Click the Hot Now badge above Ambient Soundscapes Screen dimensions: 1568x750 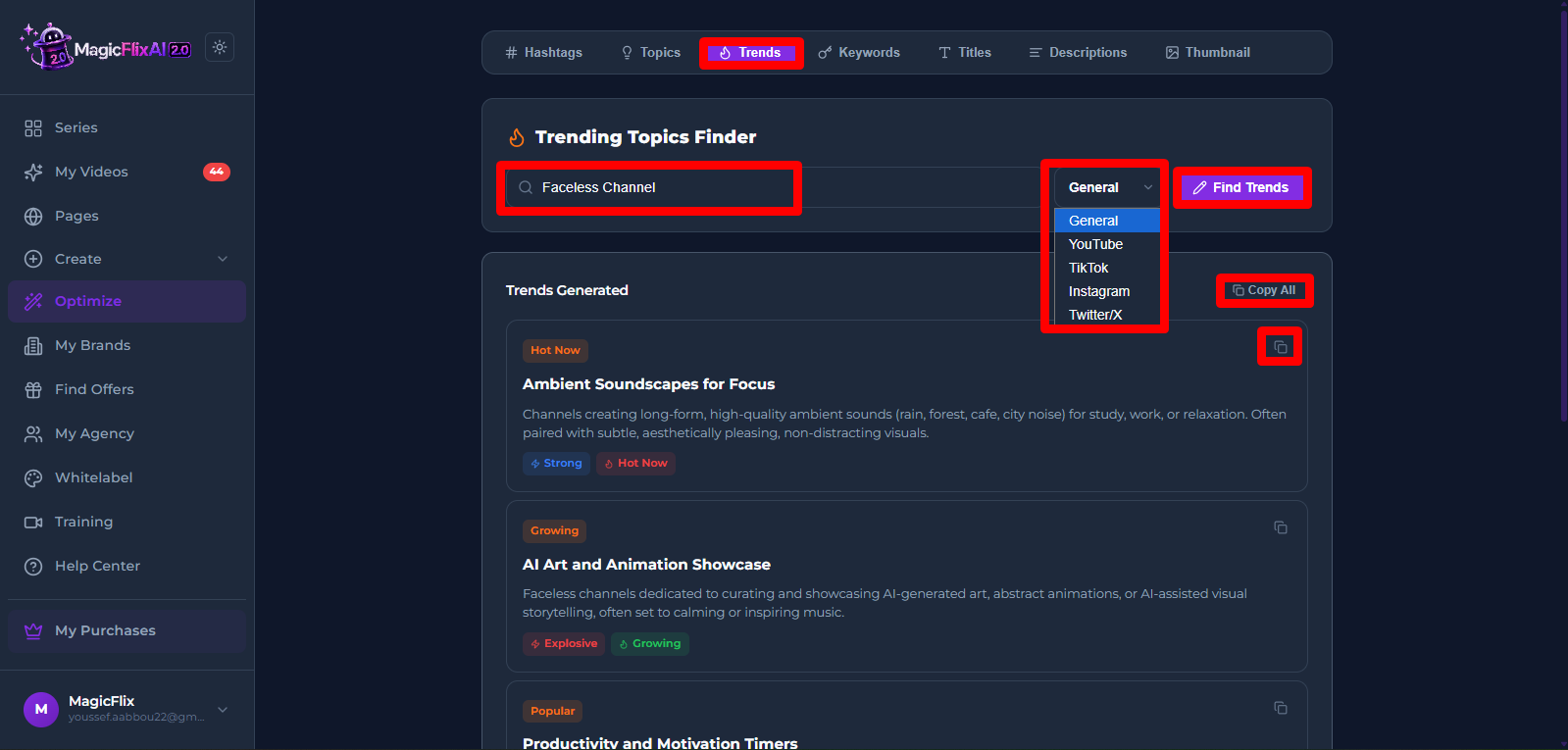click(x=555, y=350)
